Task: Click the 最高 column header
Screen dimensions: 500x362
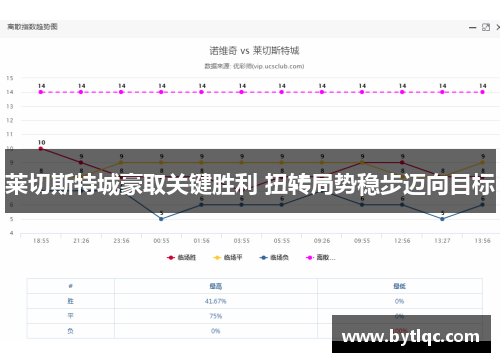Action: point(216,286)
